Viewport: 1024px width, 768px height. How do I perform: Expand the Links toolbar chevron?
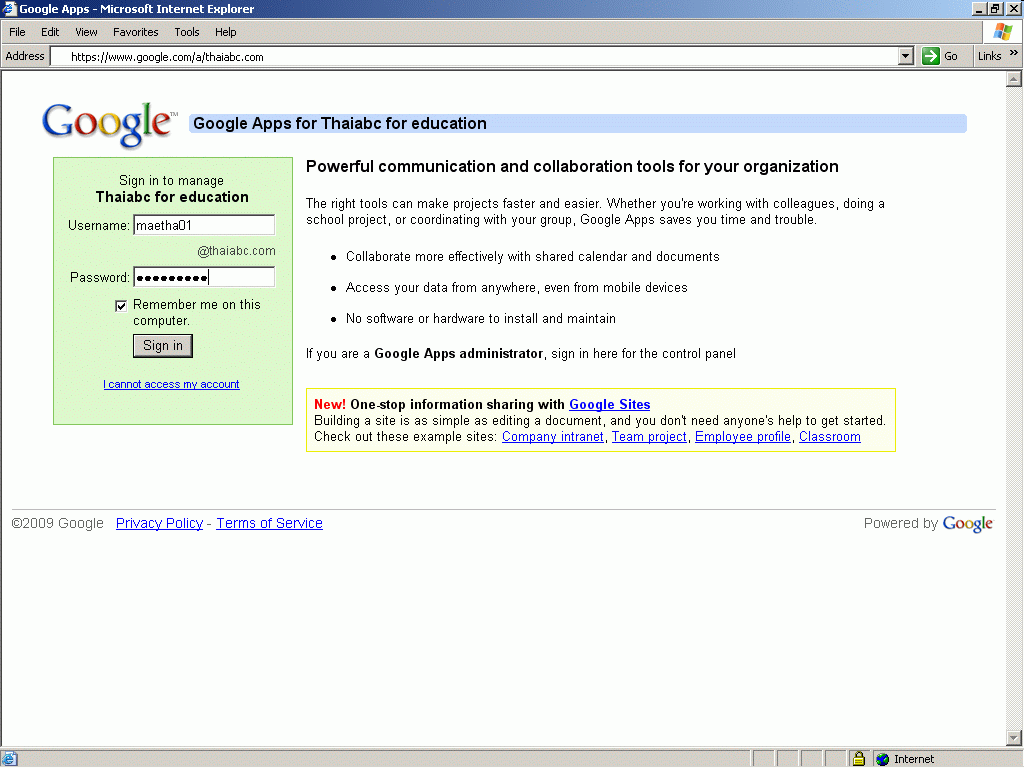[1013, 55]
